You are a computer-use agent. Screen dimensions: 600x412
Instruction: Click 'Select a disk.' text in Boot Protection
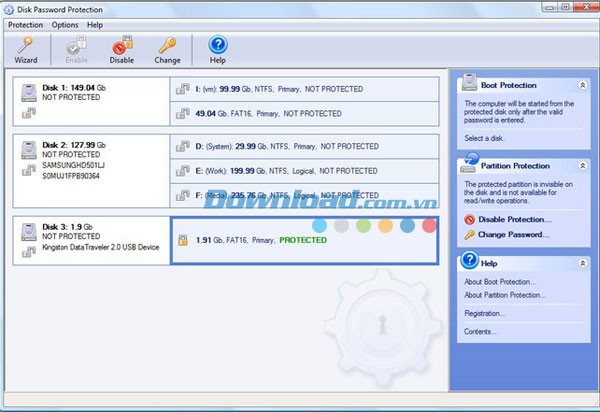click(484, 138)
